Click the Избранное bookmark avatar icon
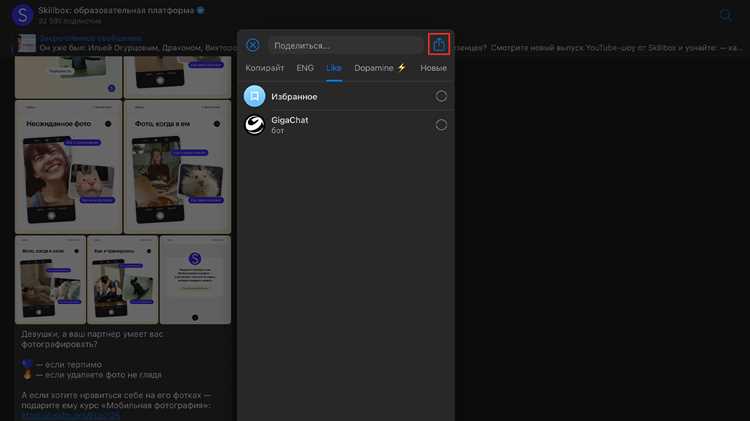 (x=254, y=96)
